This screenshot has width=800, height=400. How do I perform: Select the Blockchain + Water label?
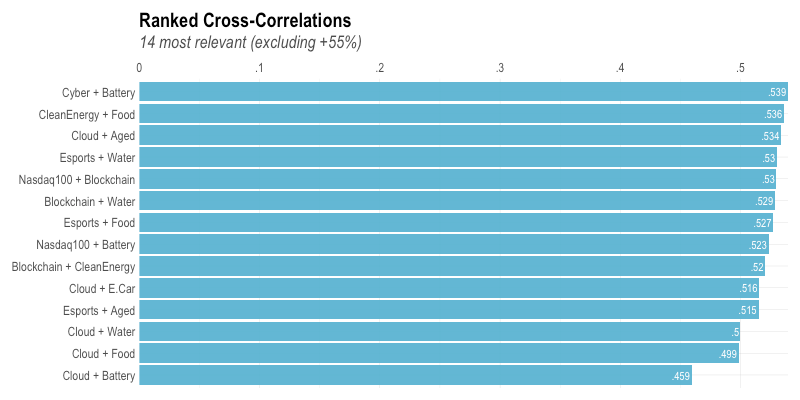(90, 202)
